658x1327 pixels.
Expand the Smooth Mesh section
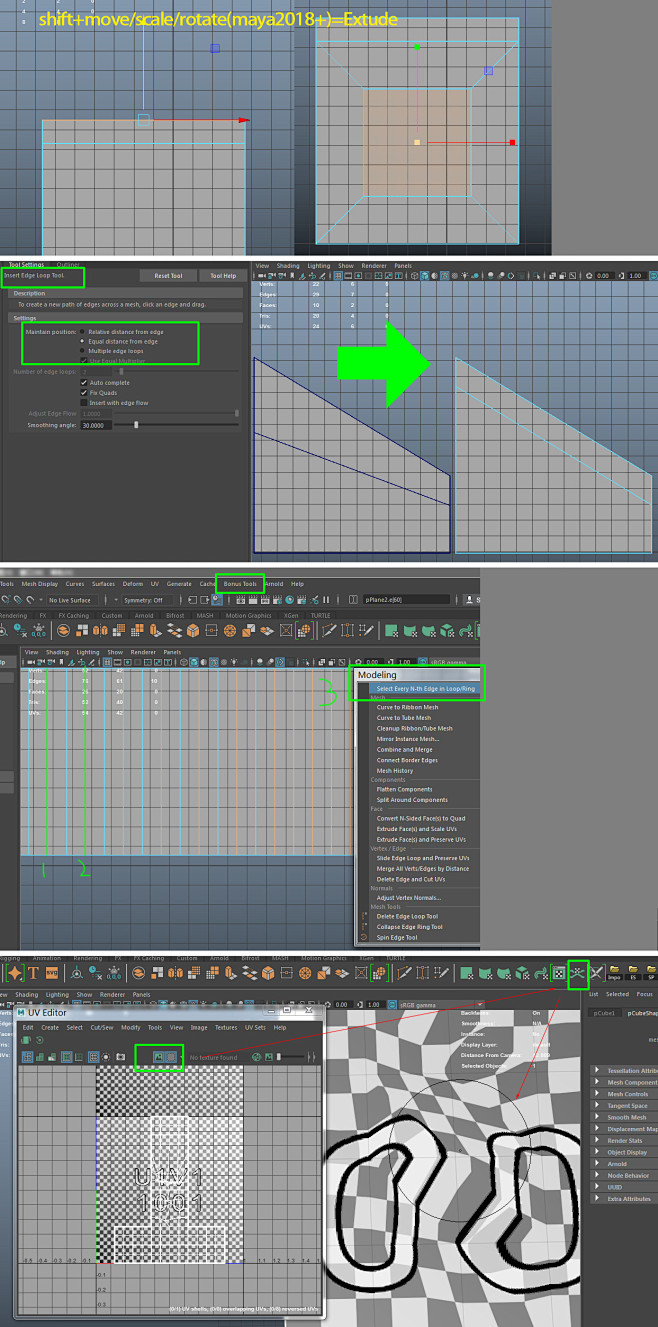coord(624,1117)
